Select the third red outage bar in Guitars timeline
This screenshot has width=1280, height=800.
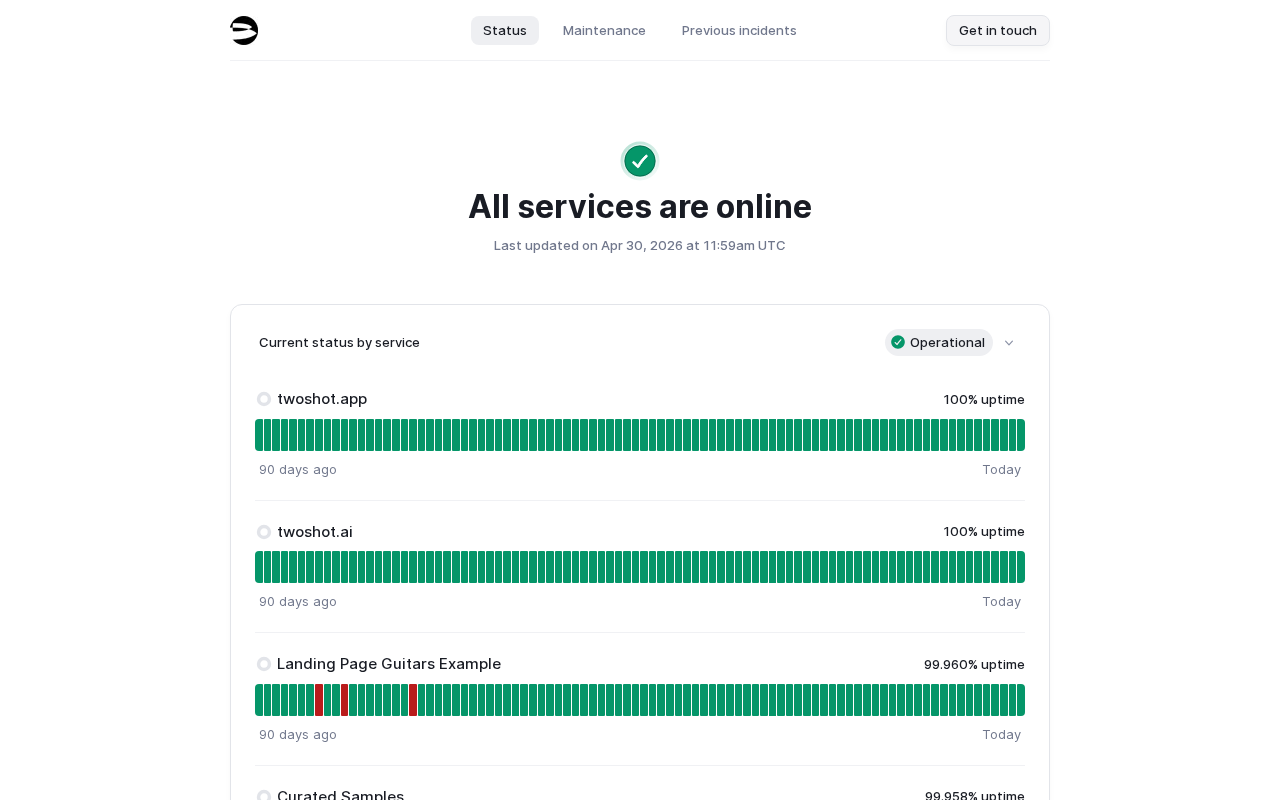pos(413,700)
